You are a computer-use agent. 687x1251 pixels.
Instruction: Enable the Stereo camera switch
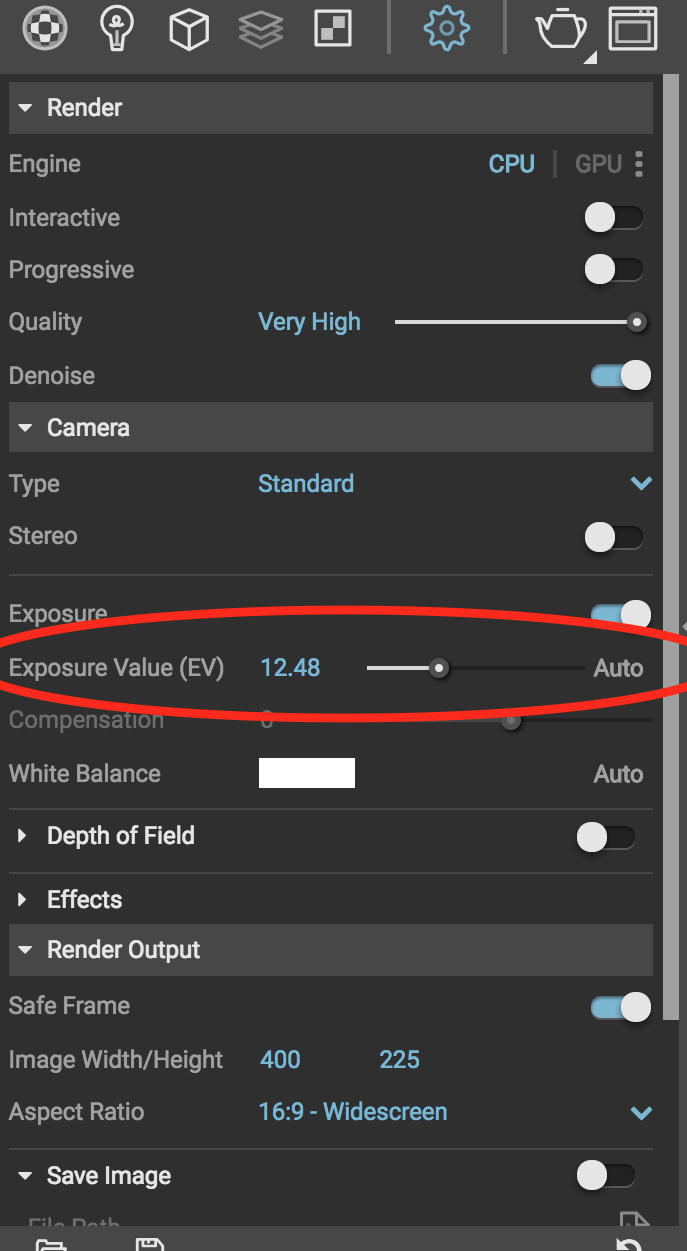pyautogui.click(x=614, y=537)
